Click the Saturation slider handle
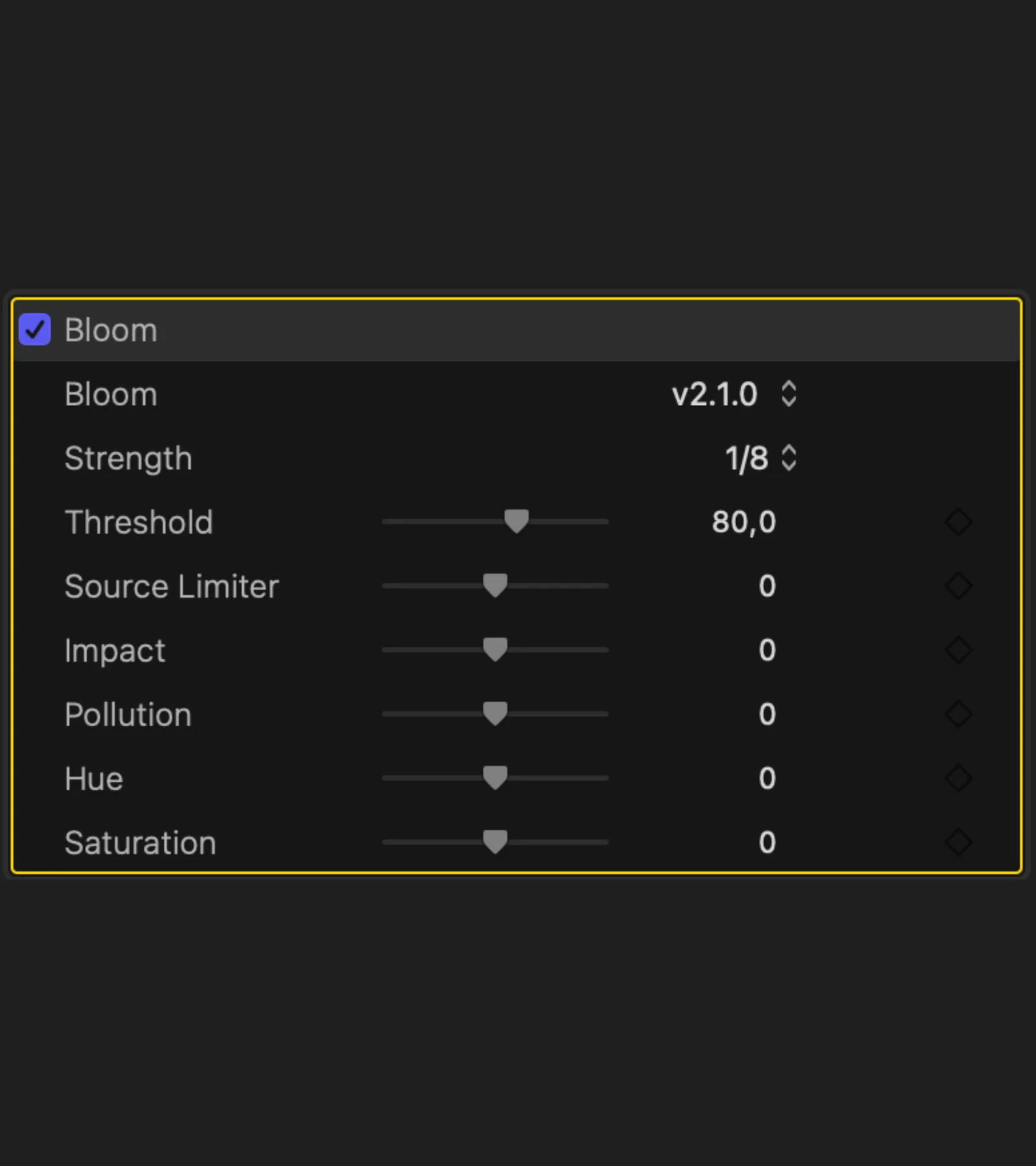Screen dimensions: 1036x1166 495,841
